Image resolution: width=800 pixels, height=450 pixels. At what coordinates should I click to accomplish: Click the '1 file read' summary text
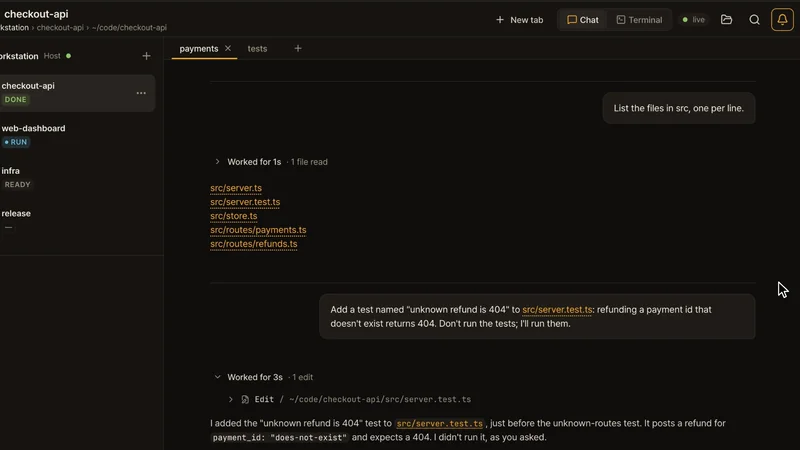tap(309, 162)
